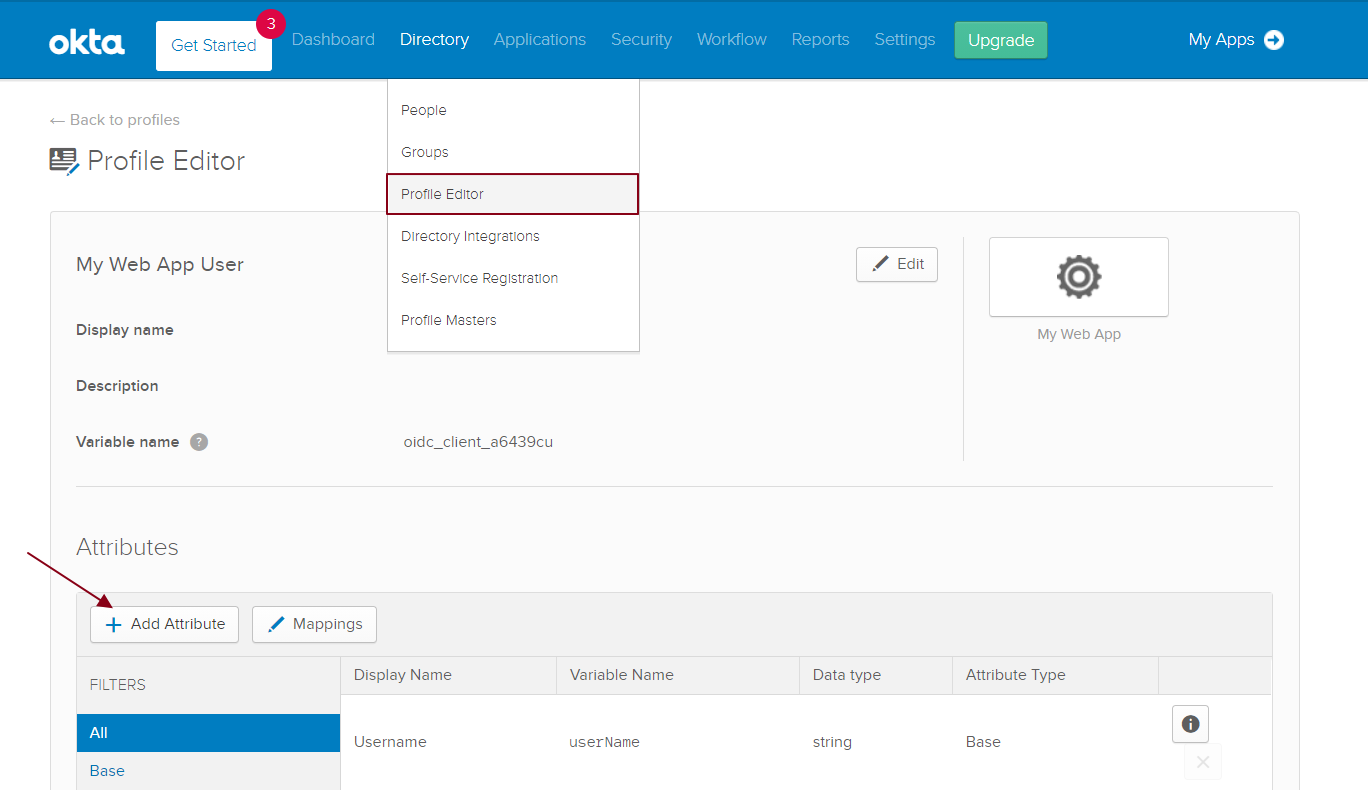Screen dimensions: 1368x790
Task: Open the Security dropdown menu
Action: click(x=641, y=39)
